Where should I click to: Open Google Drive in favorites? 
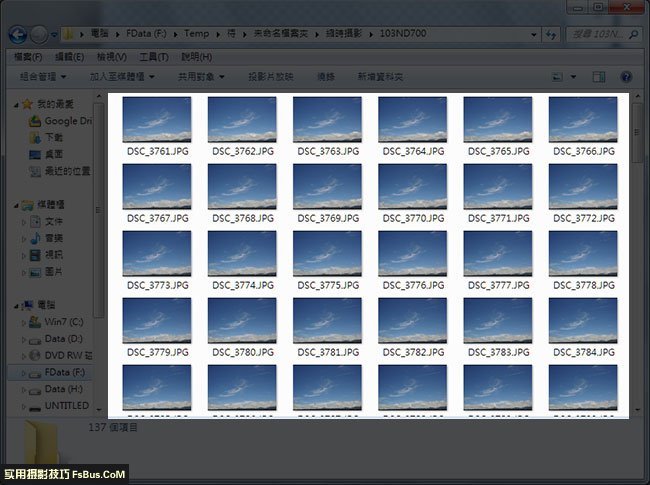[x=66, y=121]
